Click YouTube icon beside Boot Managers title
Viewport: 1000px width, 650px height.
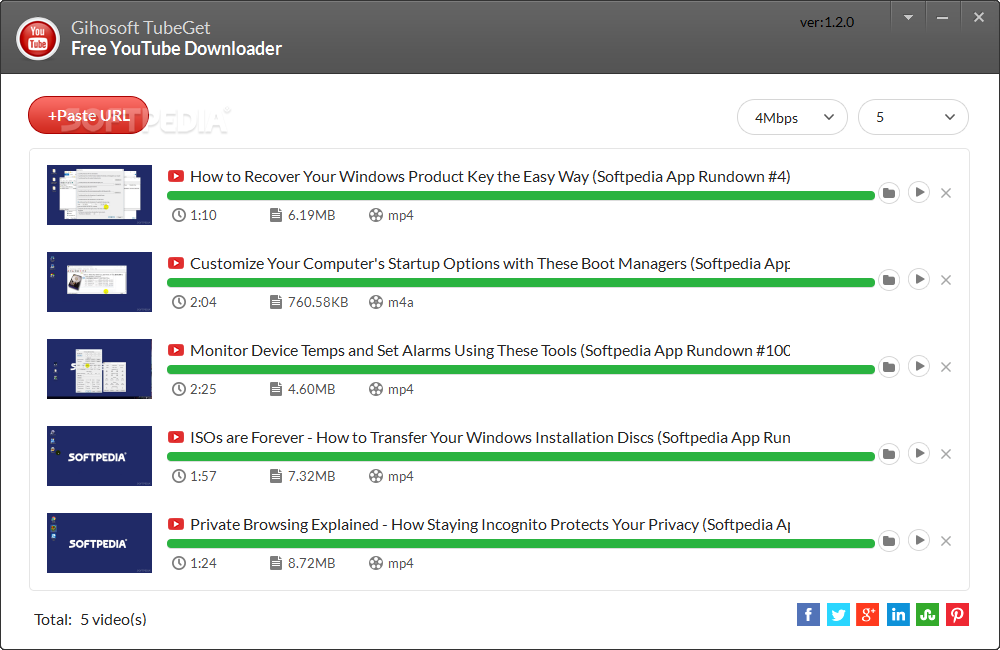(x=175, y=263)
